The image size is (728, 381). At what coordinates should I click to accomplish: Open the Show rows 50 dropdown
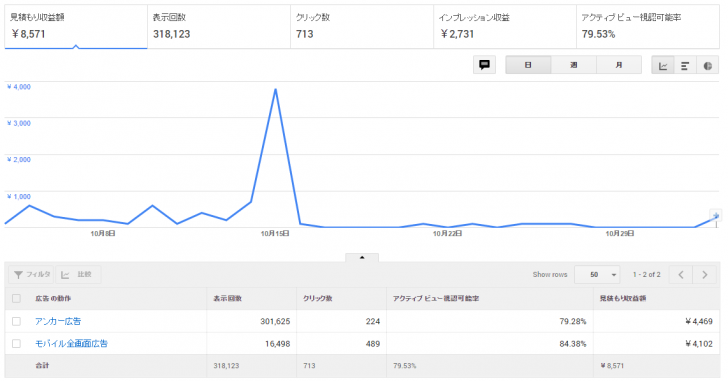[598, 274]
